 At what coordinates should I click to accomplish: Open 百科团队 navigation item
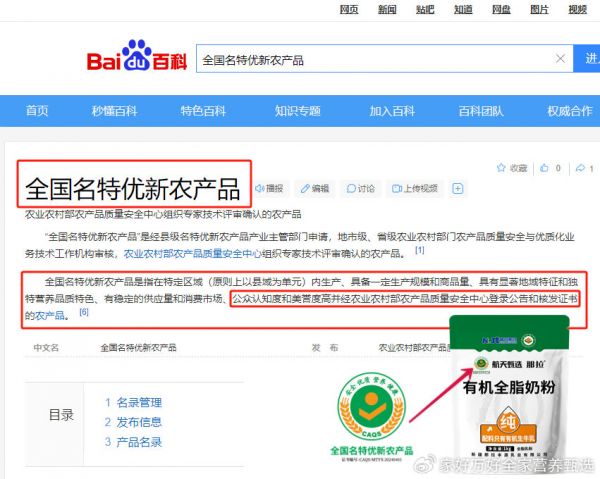[481, 111]
